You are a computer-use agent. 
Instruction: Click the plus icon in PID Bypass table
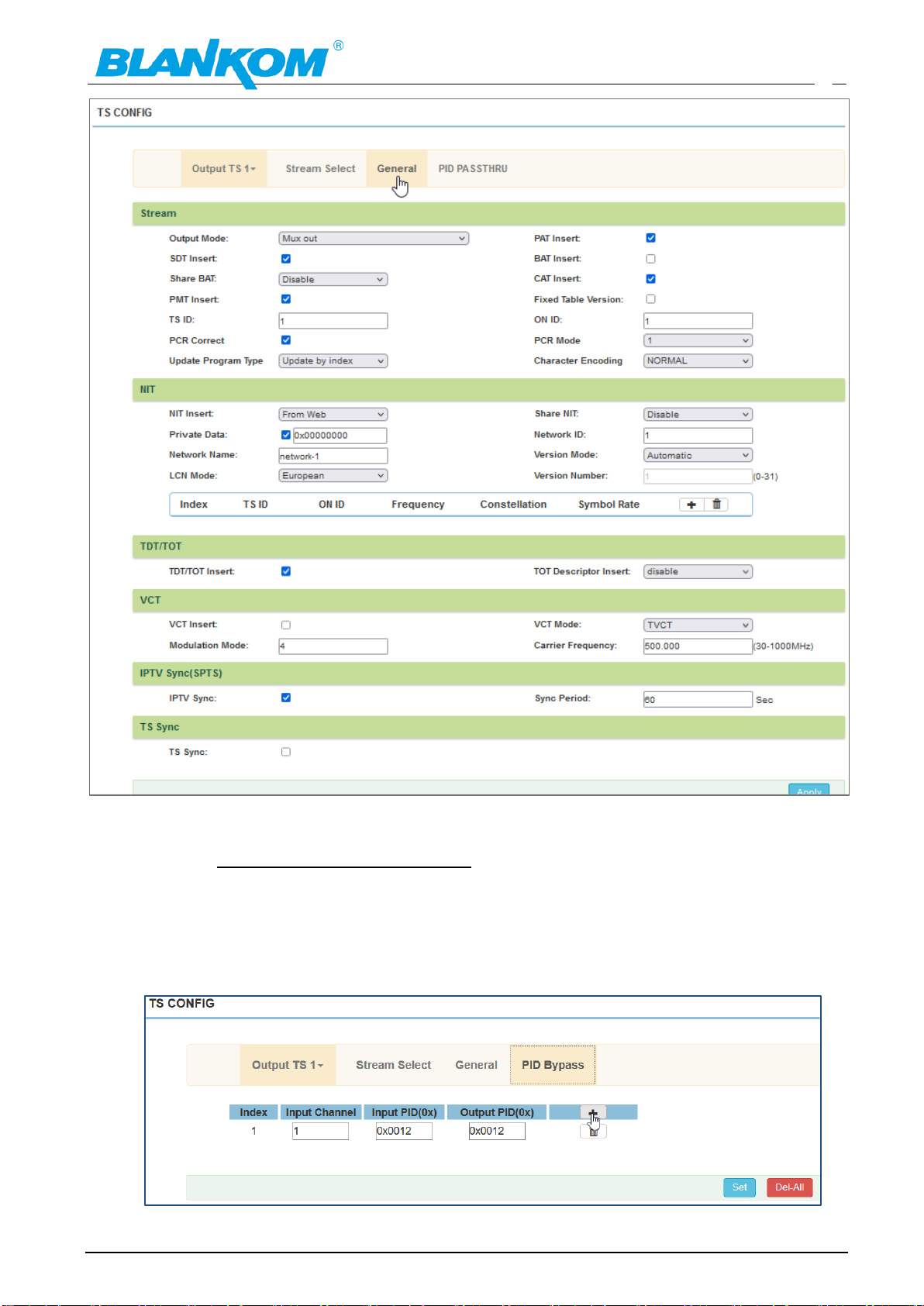point(593,1113)
